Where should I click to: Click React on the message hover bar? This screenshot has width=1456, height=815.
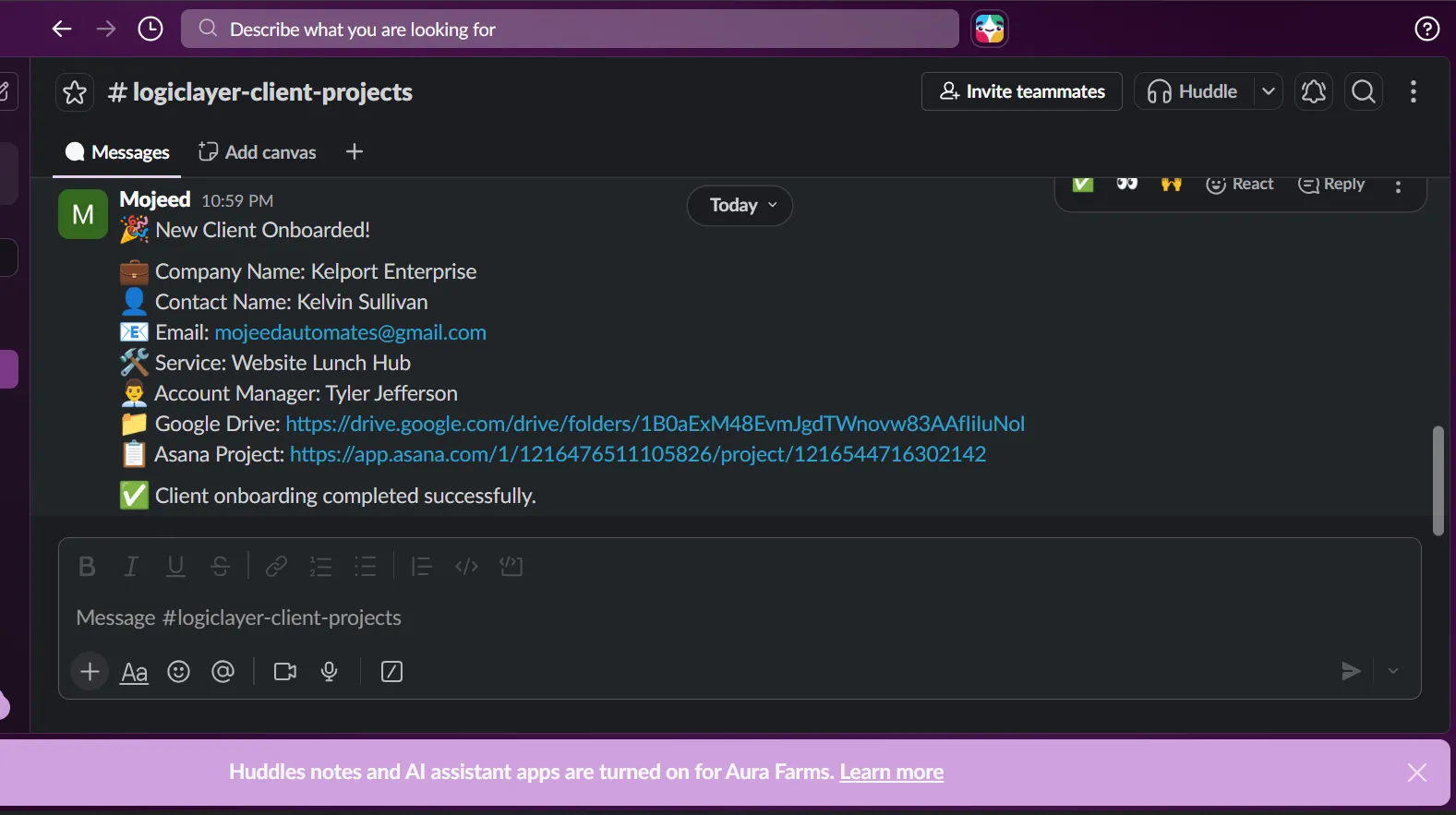point(1240,185)
